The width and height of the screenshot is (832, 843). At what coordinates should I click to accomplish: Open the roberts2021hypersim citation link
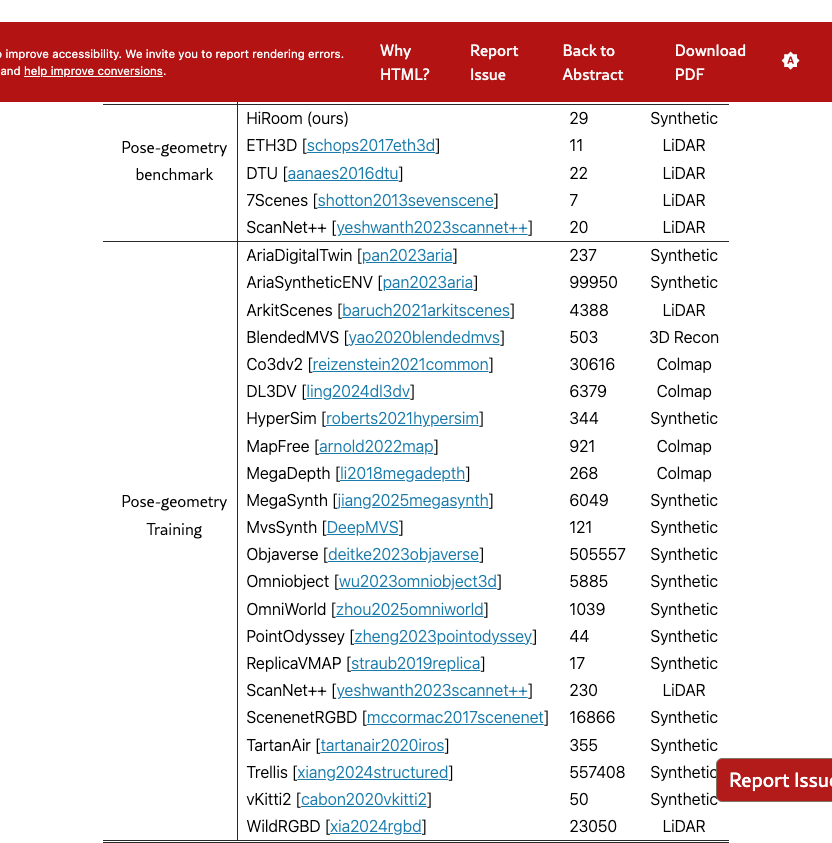click(x=403, y=419)
